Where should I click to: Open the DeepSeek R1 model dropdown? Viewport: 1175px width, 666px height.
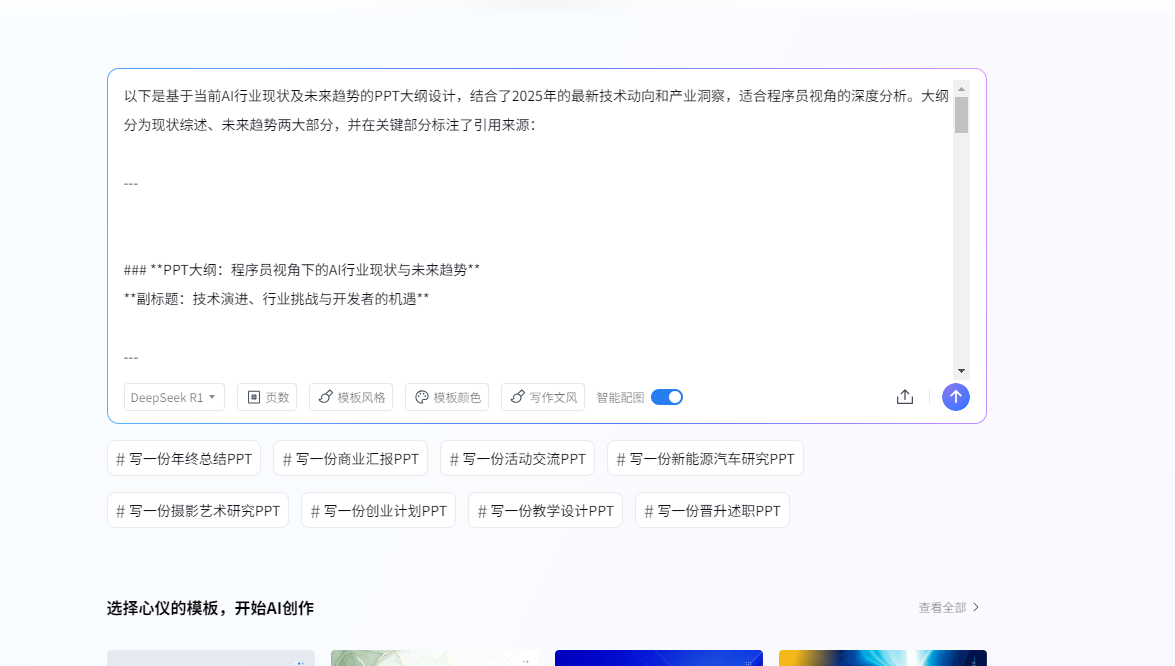tap(174, 397)
